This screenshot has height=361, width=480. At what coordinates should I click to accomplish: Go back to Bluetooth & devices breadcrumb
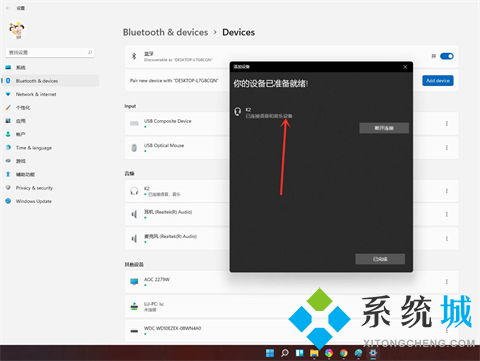click(x=165, y=32)
